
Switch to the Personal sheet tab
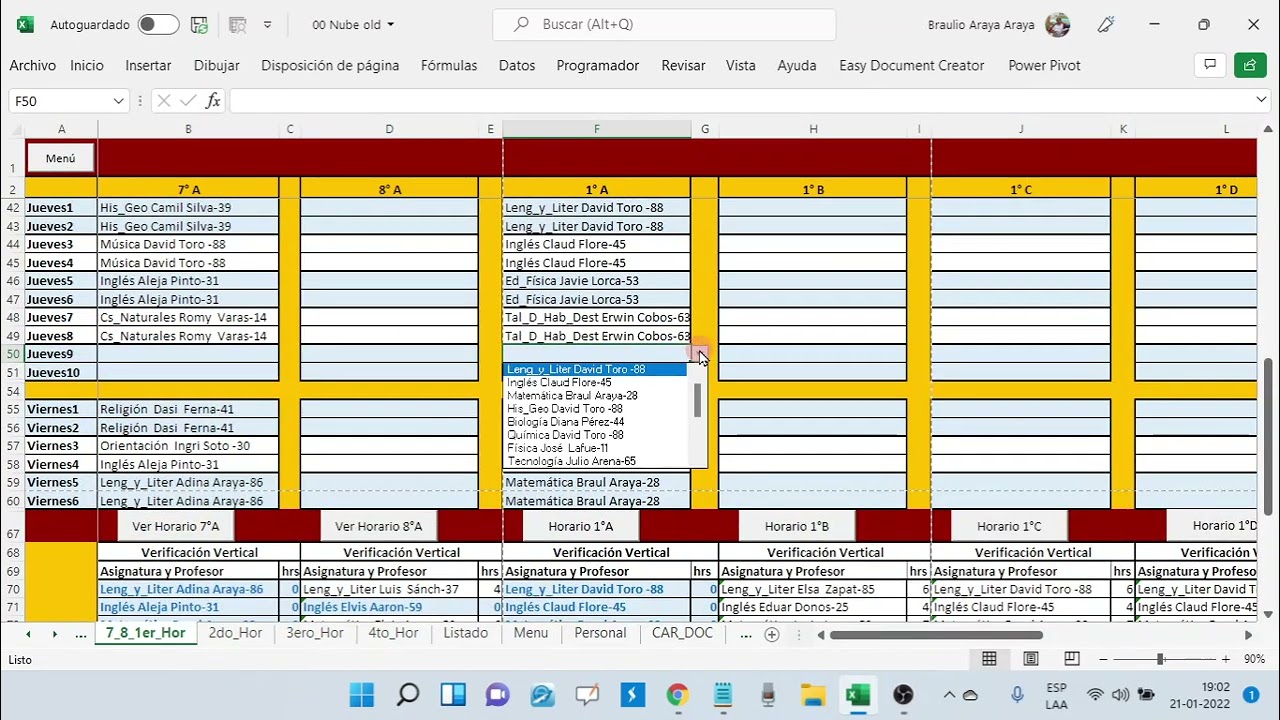[600, 633]
